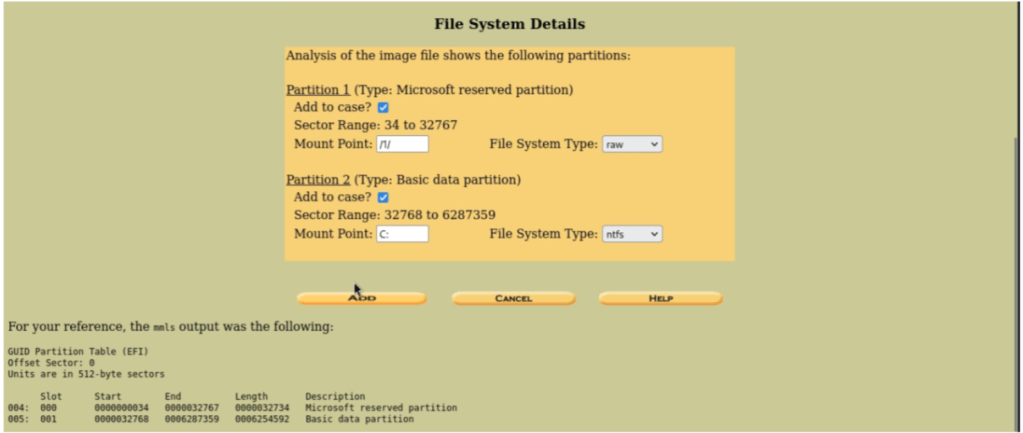Uncheck 'Add to case?' for Partition 2

coord(383,198)
